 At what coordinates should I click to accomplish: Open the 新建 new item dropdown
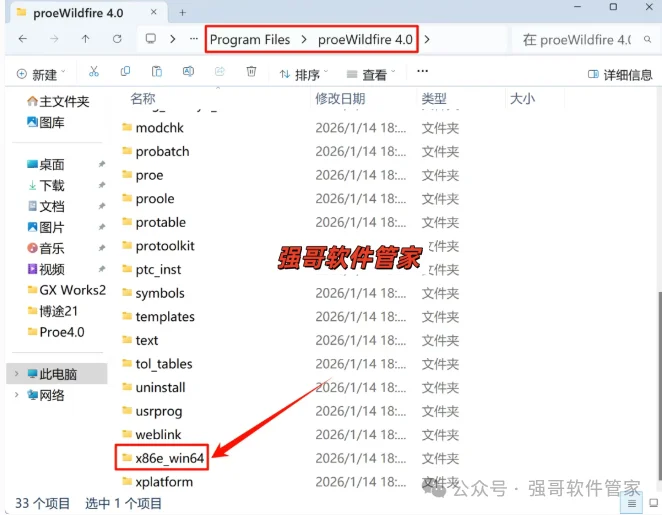point(41,75)
